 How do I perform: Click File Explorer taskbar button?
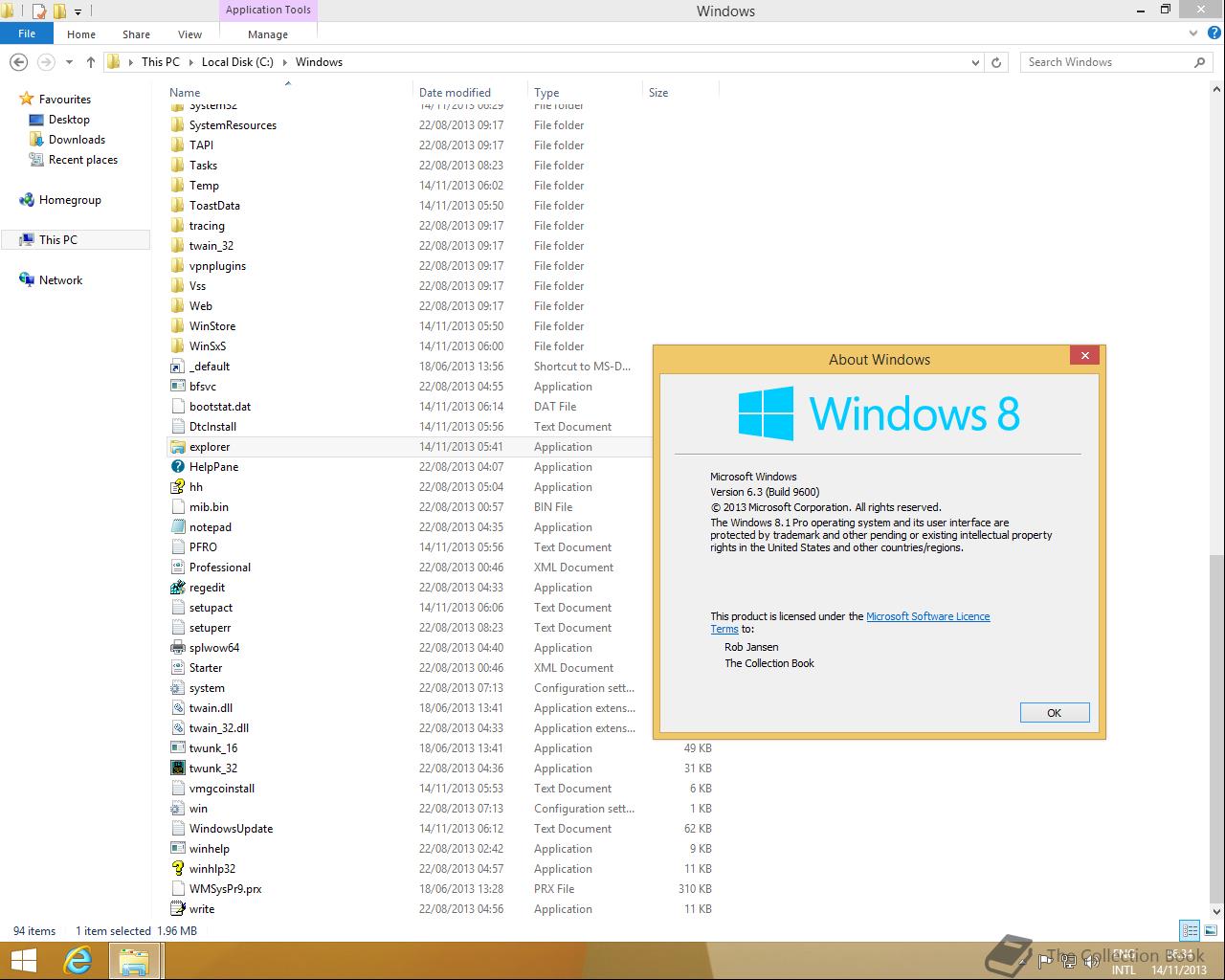[x=134, y=961]
